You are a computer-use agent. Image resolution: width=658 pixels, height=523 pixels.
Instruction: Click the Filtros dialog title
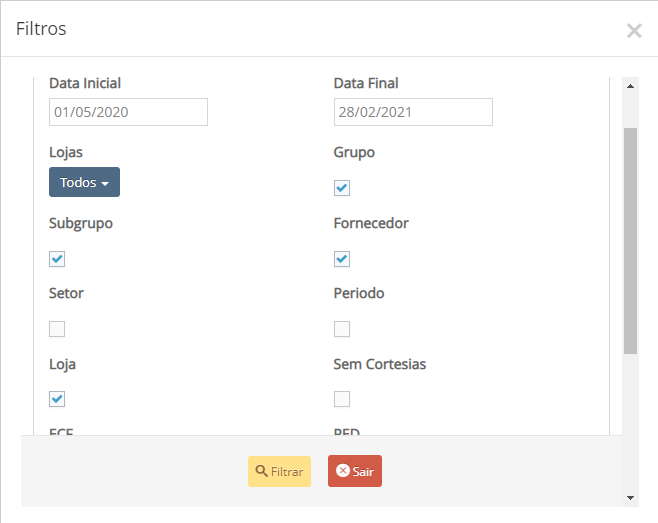point(41,29)
